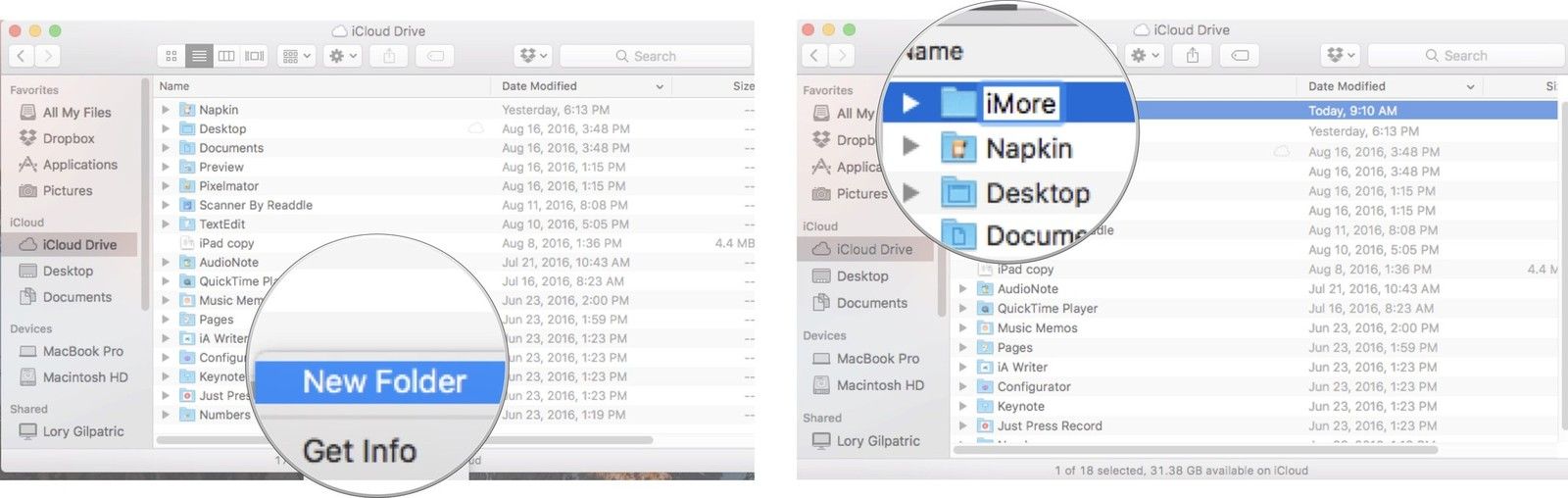Go forward in the left Finder window
1568x498 pixels.
tap(47, 56)
